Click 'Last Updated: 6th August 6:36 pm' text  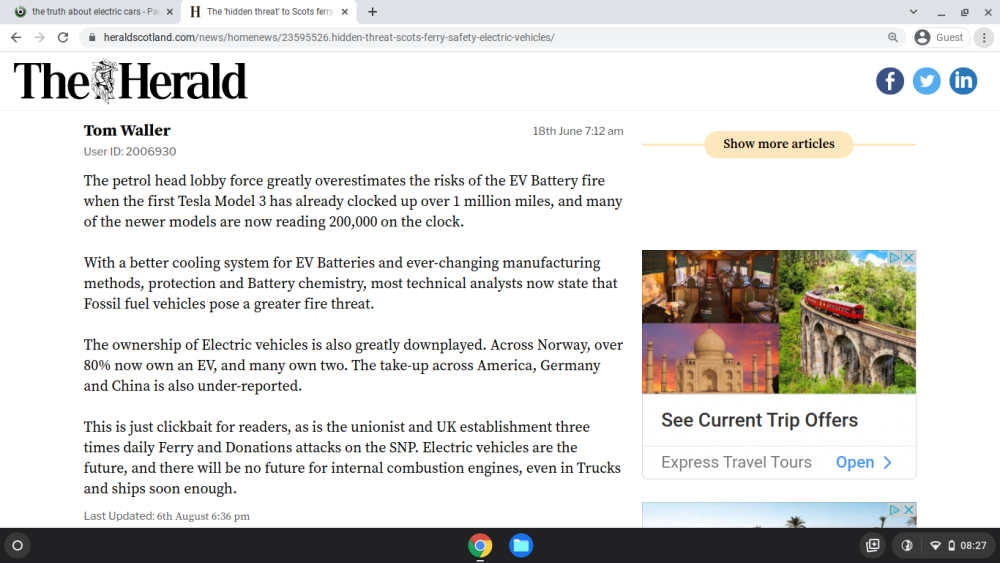pos(166,516)
